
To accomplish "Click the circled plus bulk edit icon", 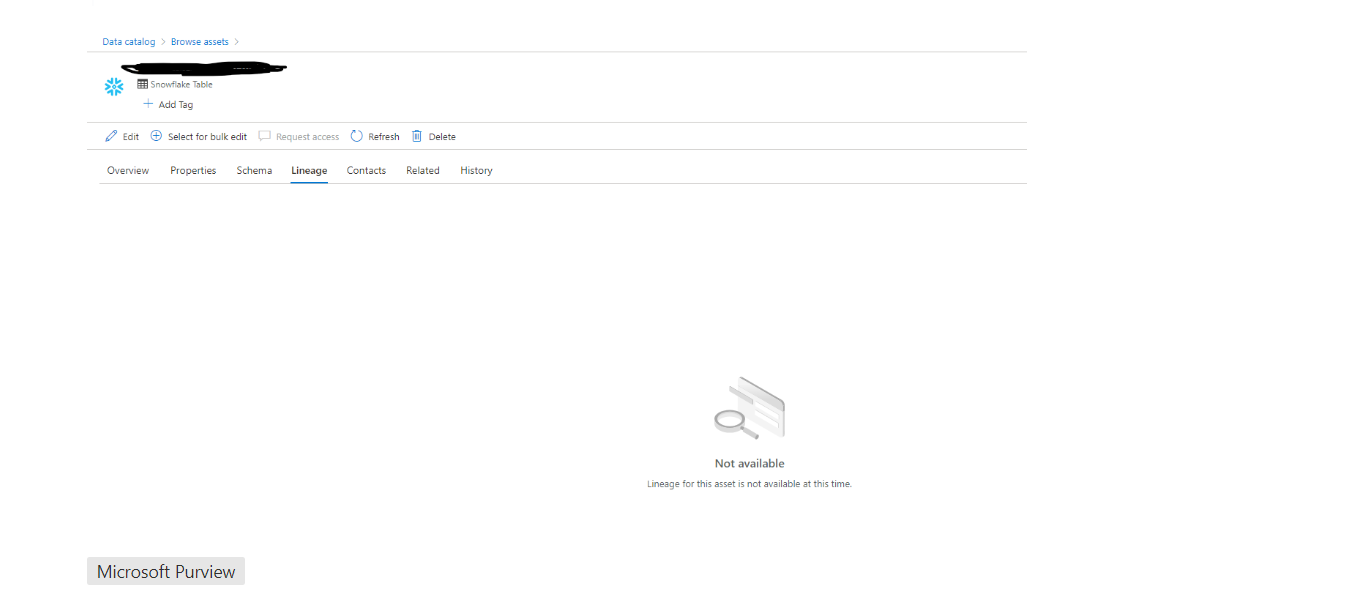I will [x=156, y=136].
